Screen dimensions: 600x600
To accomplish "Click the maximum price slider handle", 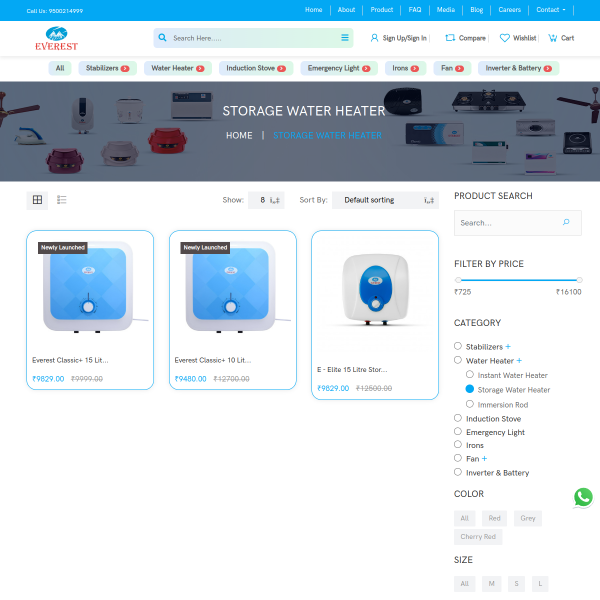I will tap(579, 280).
